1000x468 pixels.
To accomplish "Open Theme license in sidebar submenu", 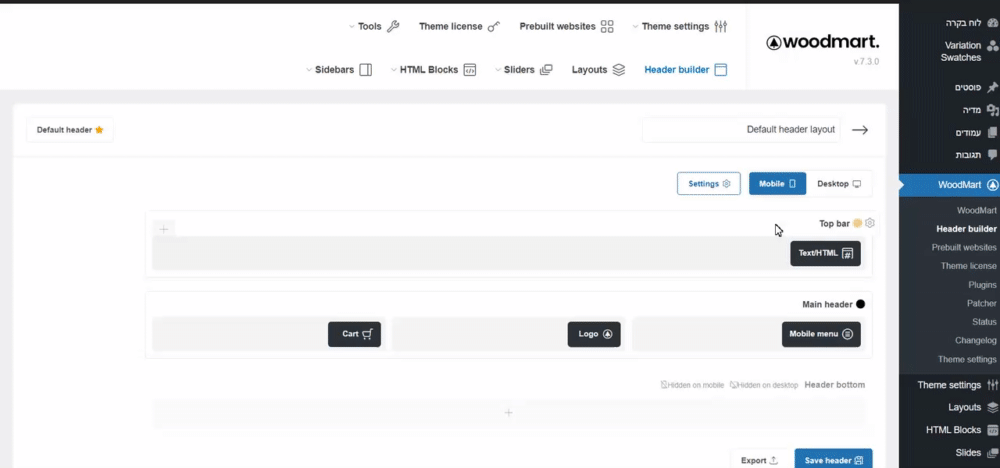I will click(968, 266).
